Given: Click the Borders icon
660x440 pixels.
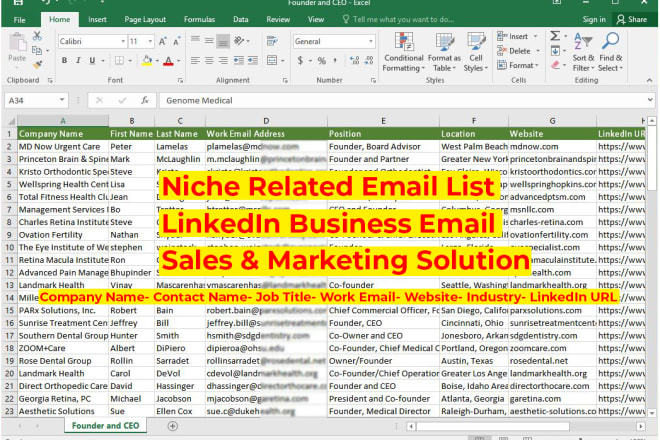Looking at the screenshot, I should (120, 60).
